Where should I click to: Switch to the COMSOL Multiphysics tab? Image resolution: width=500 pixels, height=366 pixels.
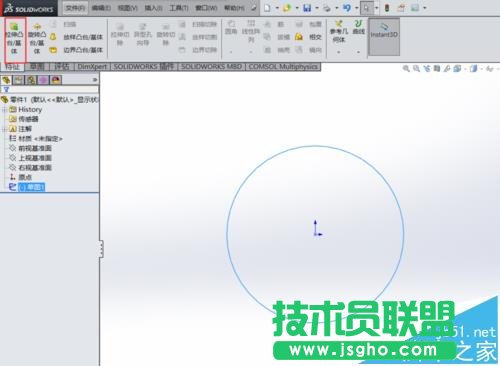[283, 67]
